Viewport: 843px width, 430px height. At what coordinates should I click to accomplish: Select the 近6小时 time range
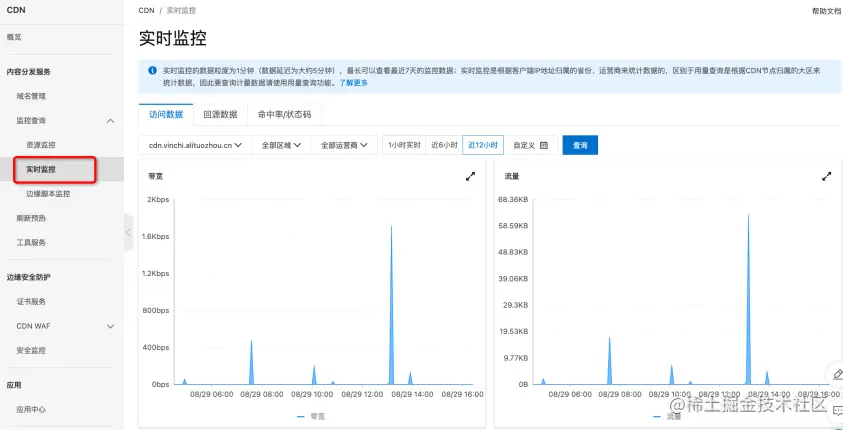[x=444, y=145]
